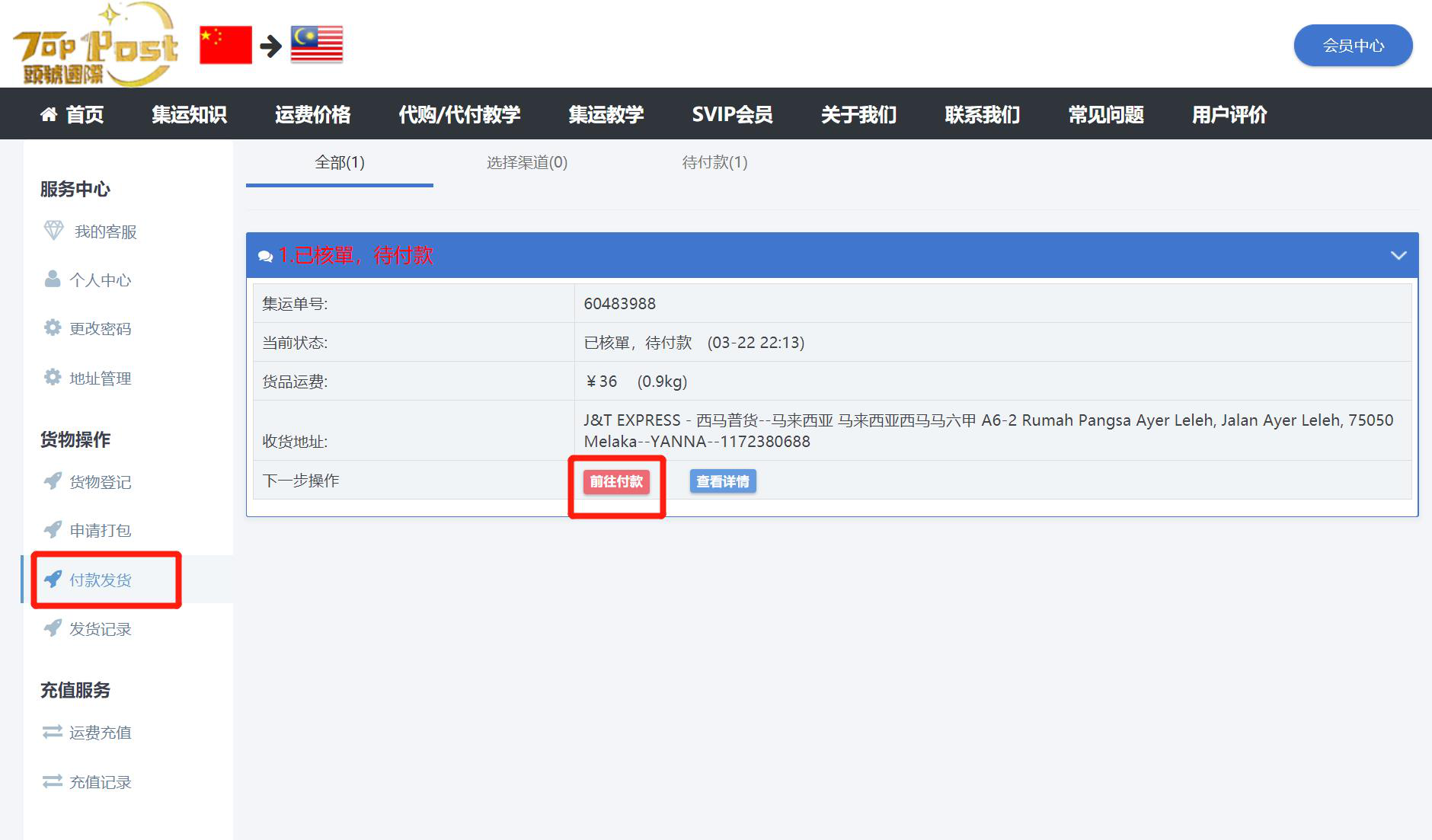This screenshot has height=840, width=1432.
Task: Click the person icon next to 个人中心
Action: pyautogui.click(x=53, y=279)
